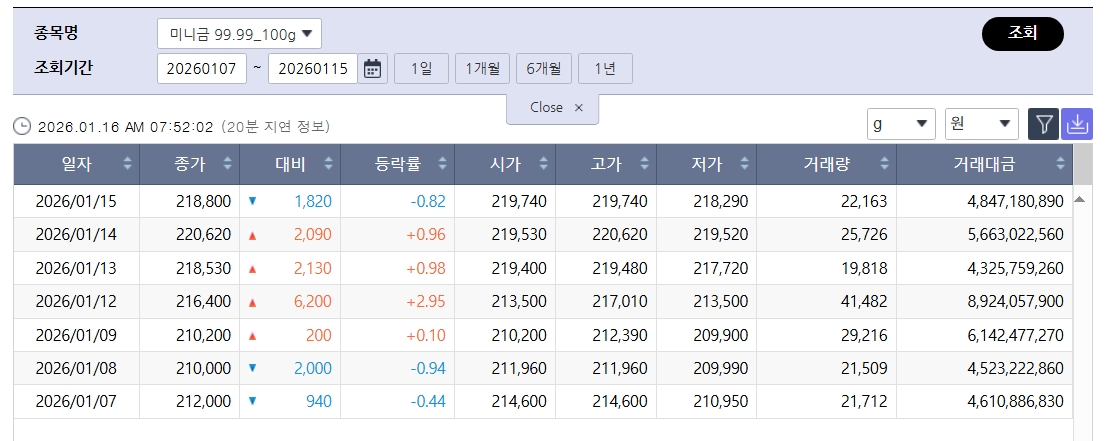1106x441 pixels.
Task: Sort by 시가 column sort arrows
Action: 543,164
